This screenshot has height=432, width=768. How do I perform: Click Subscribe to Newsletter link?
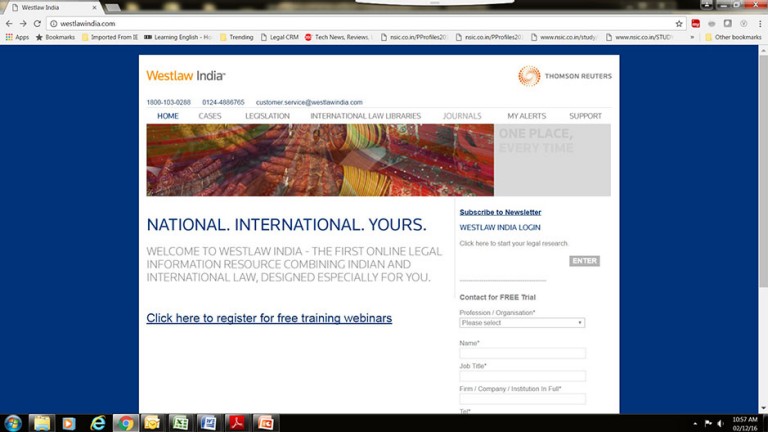tap(500, 212)
